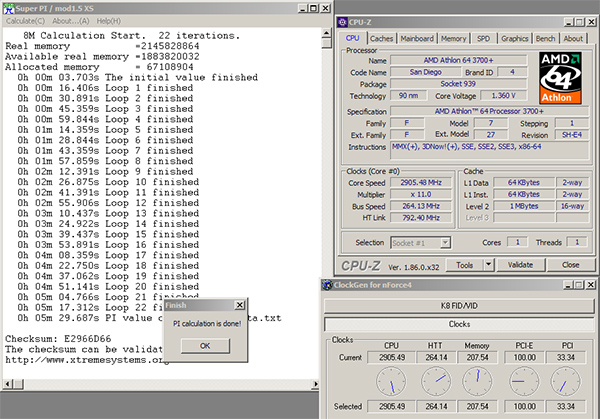Click the Core Speed value 2905.48 MHz
The image size is (600, 419).
point(421,183)
